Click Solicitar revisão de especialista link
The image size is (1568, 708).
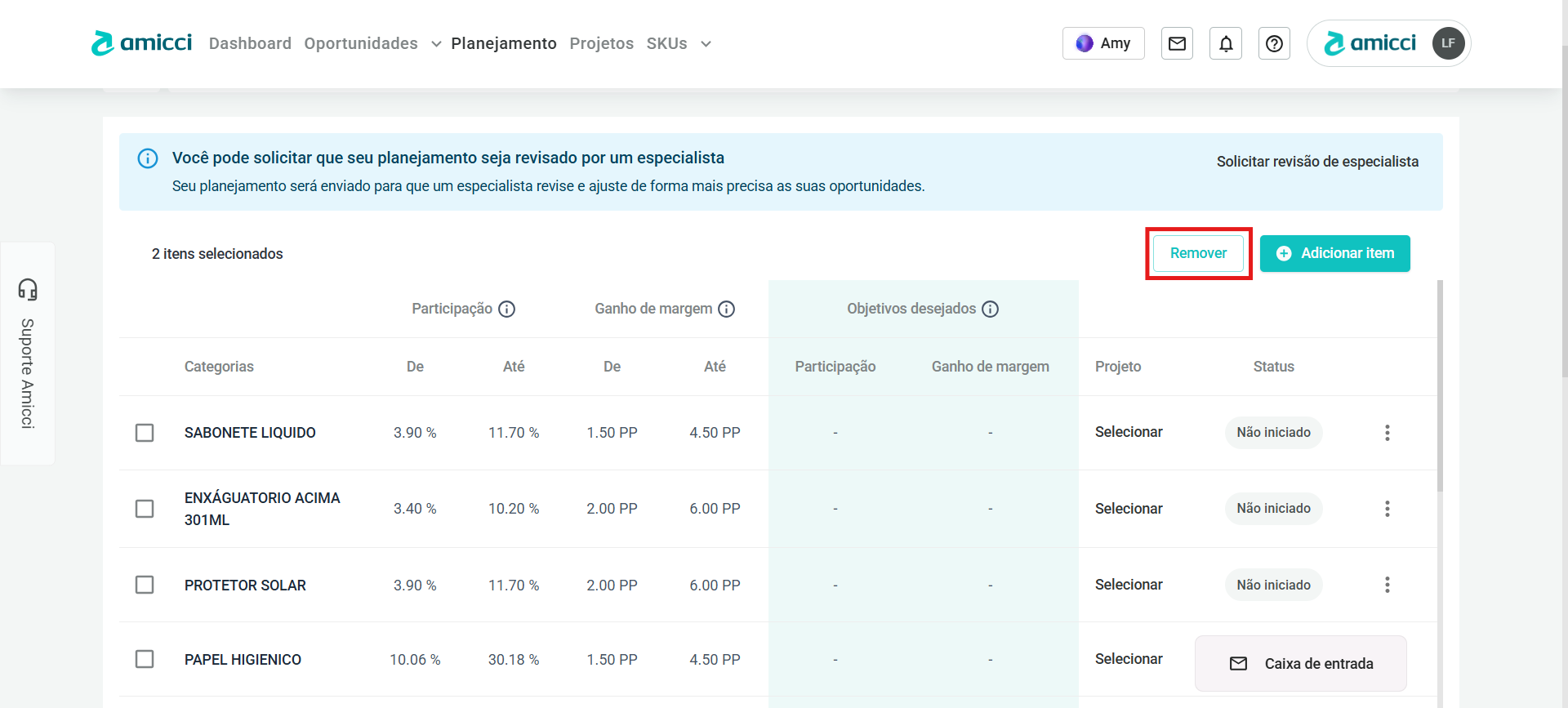click(x=1316, y=162)
